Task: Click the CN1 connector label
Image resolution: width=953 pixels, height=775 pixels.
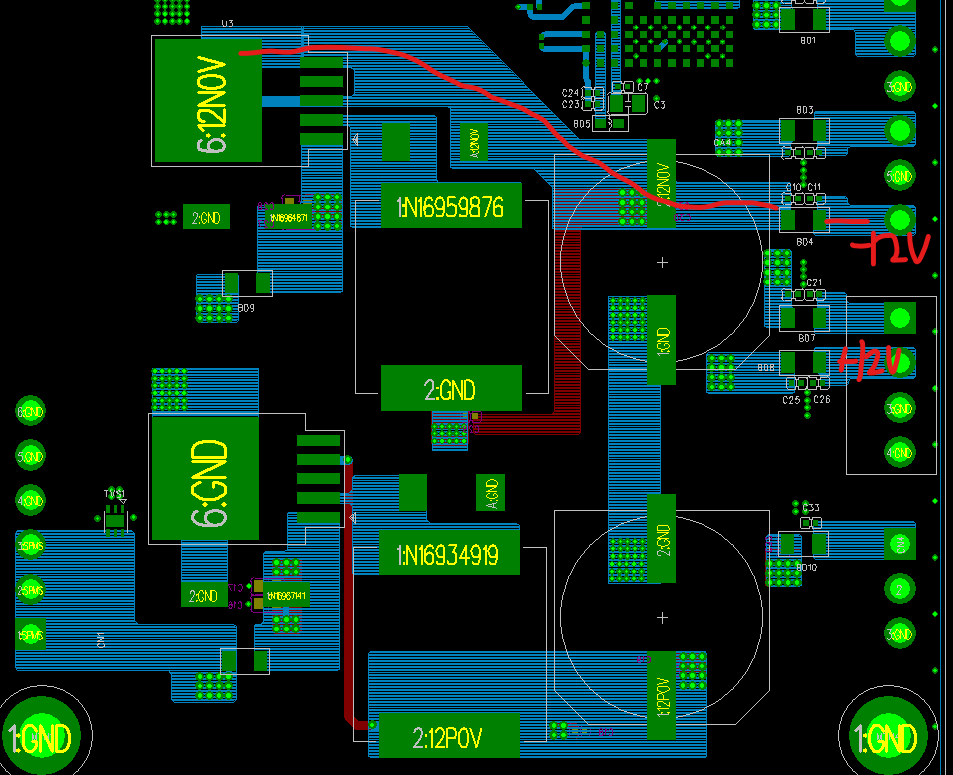Action: tap(101, 639)
